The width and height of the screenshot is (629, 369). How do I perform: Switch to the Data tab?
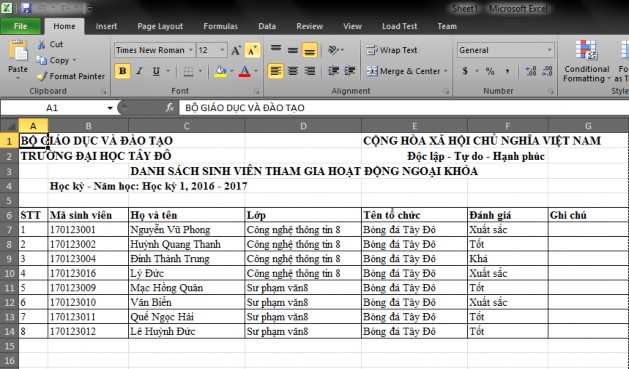click(x=267, y=26)
